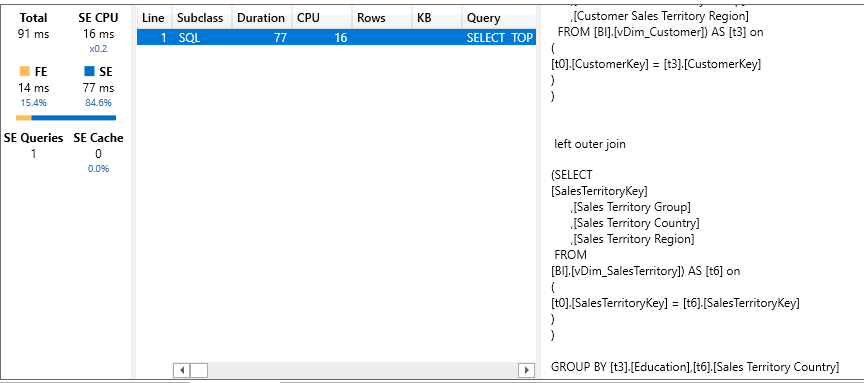Viewport: 864px width, 383px height.
Task: Click the blue SE legend square
Action: pos(89,71)
